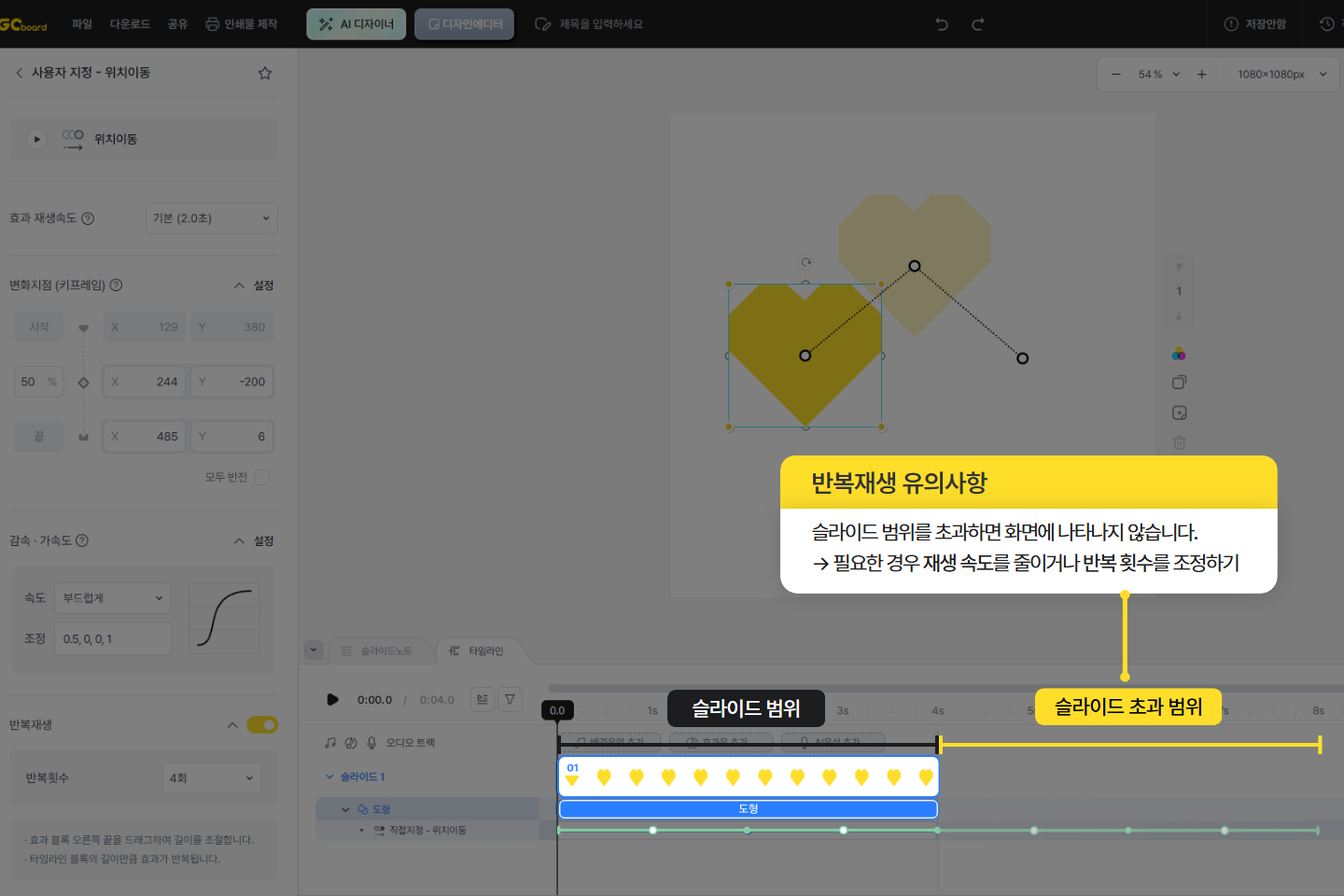Image resolution: width=1344 pixels, height=896 pixels.
Task: Zoom in canvas with plus icon
Action: (x=1201, y=75)
